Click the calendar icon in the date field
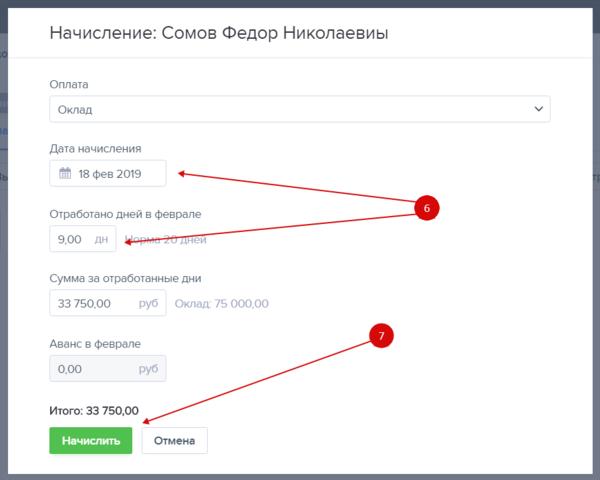 [x=64, y=174]
